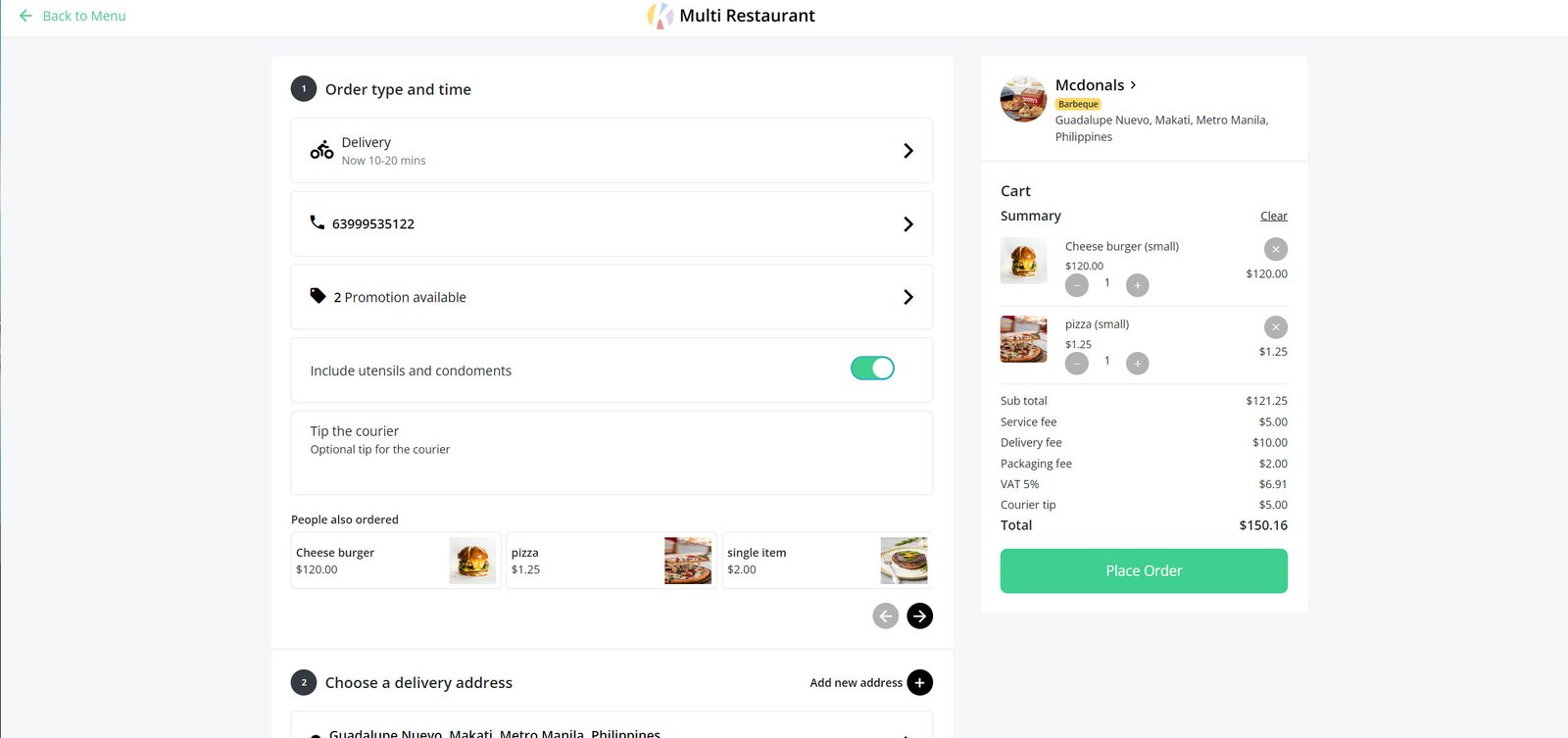Show next People also ordered items
This screenshot has width=1568, height=738.
(919, 615)
